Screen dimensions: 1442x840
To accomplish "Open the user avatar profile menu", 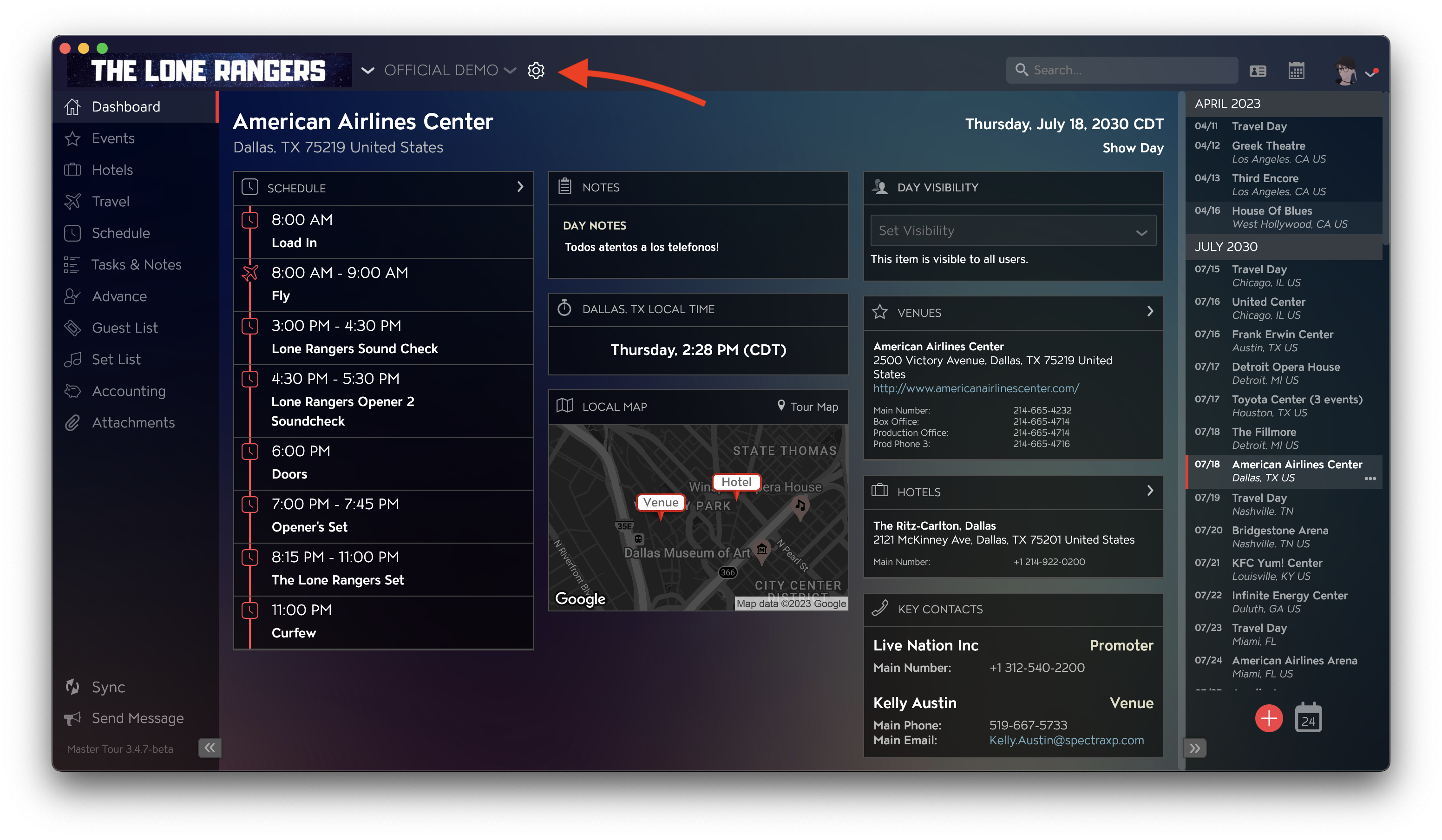I will coord(1345,72).
